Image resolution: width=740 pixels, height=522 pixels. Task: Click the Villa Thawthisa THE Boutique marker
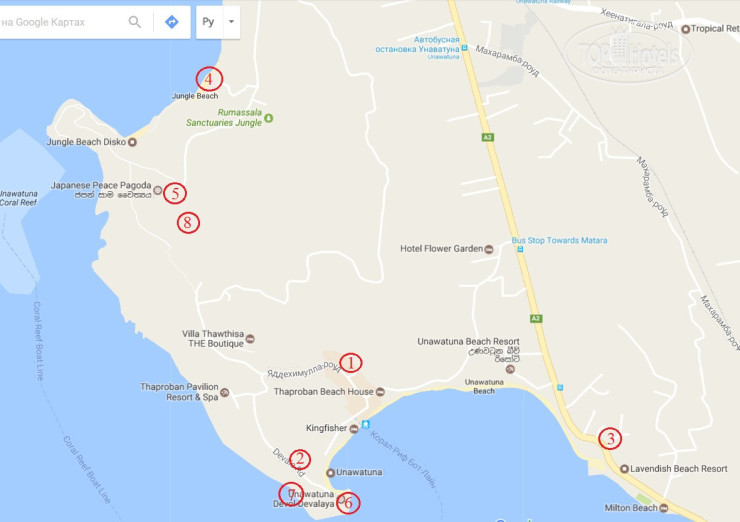pos(250,338)
